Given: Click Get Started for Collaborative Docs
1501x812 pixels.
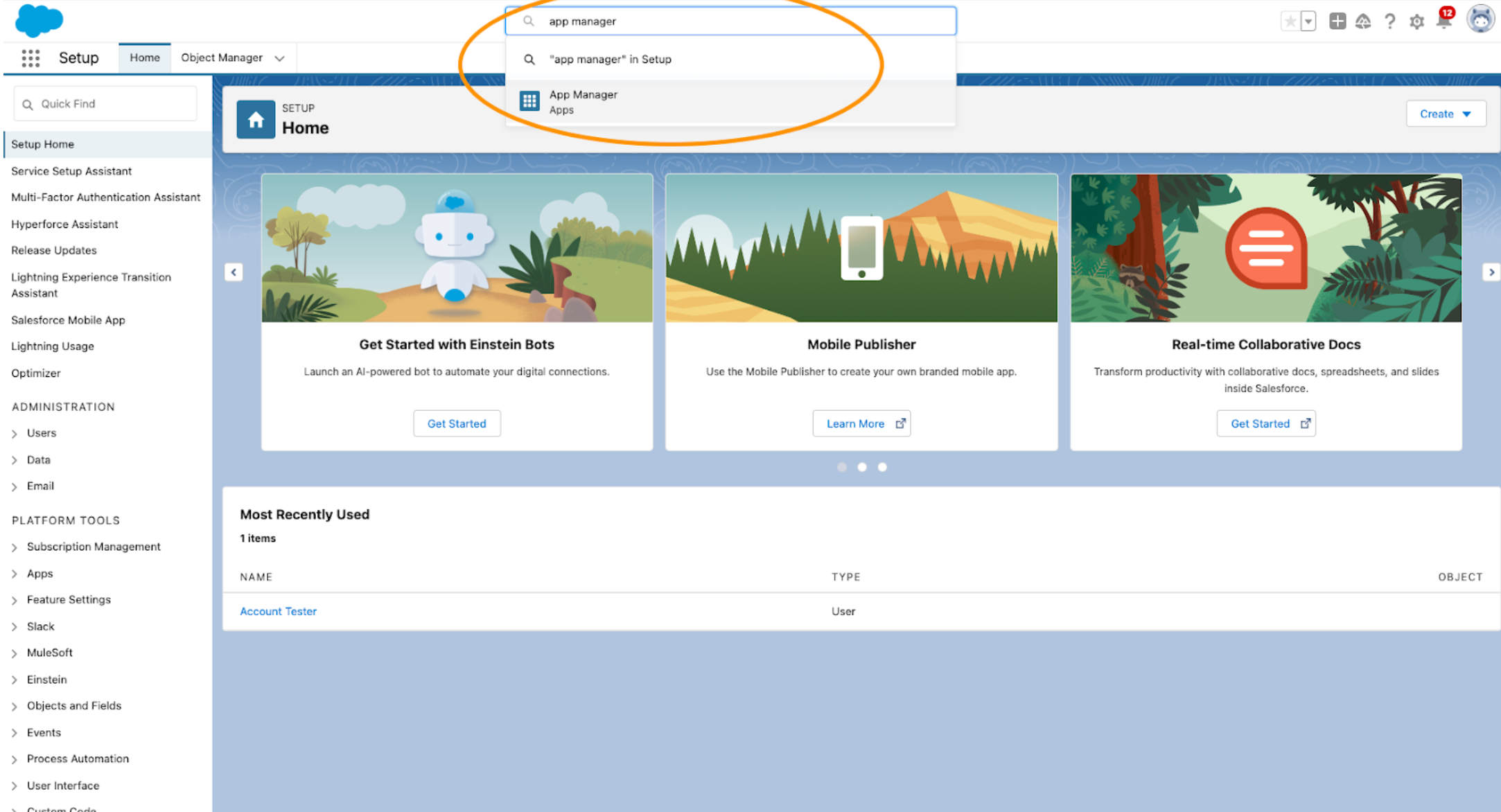Looking at the screenshot, I should [1266, 423].
